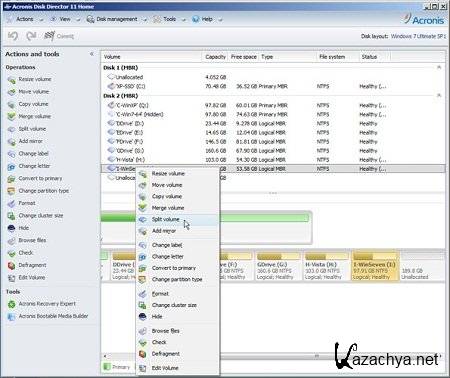Expand the View menu dropdown arrow
Viewport: 450px width, 378px height.
78,20
